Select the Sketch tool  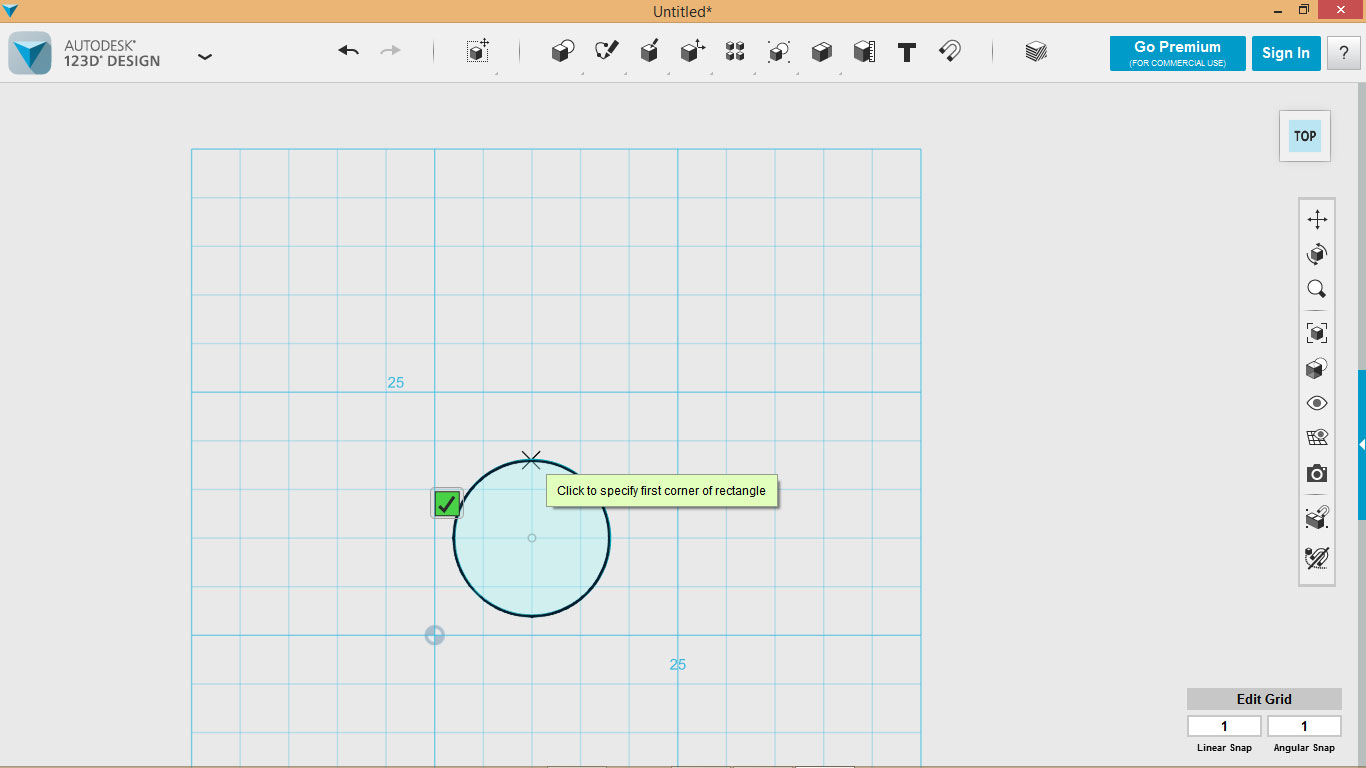(x=605, y=52)
